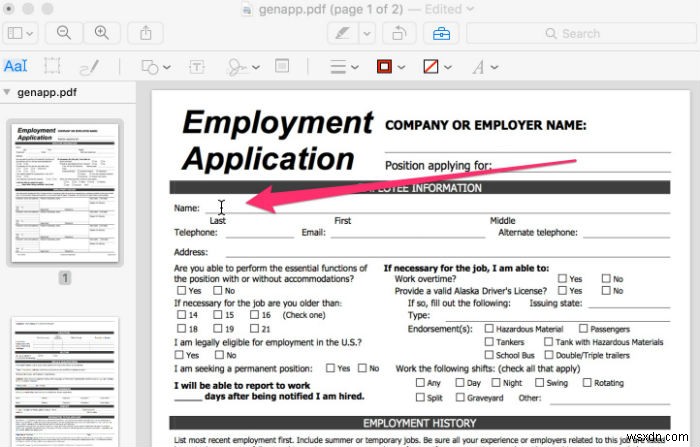The height and width of the screenshot is (447, 700).
Task: Check the Rotating shift box
Action: pyautogui.click(x=587, y=382)
